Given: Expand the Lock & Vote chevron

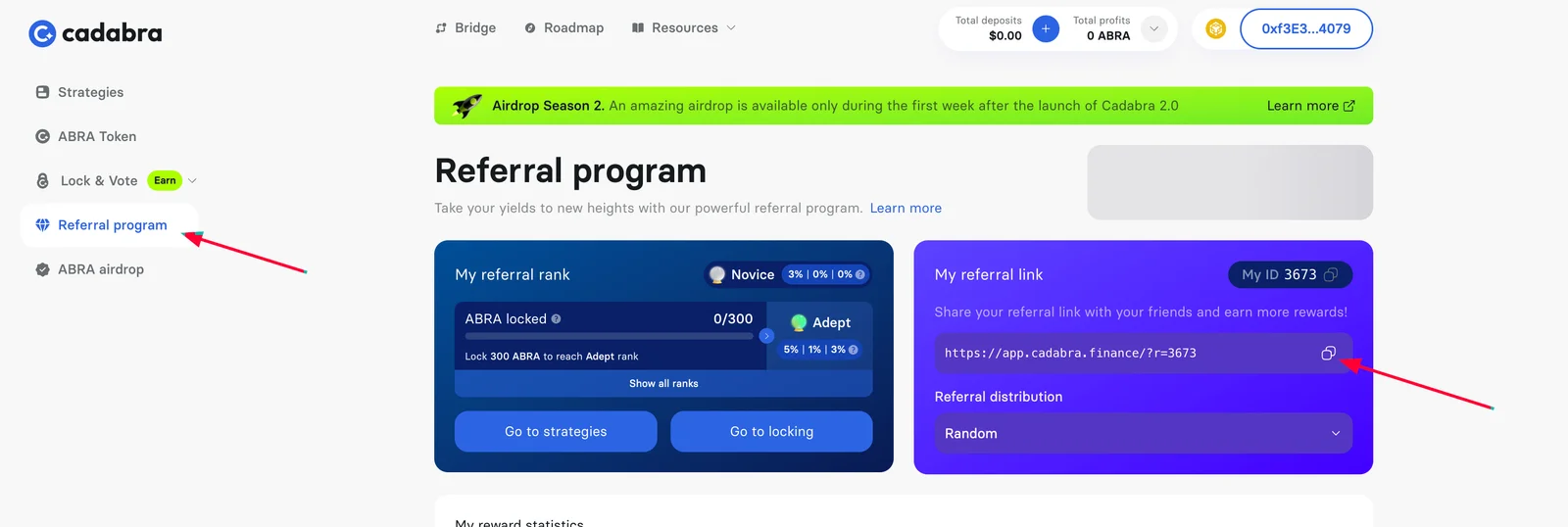Looking at the screenshot, I should 192,180.
